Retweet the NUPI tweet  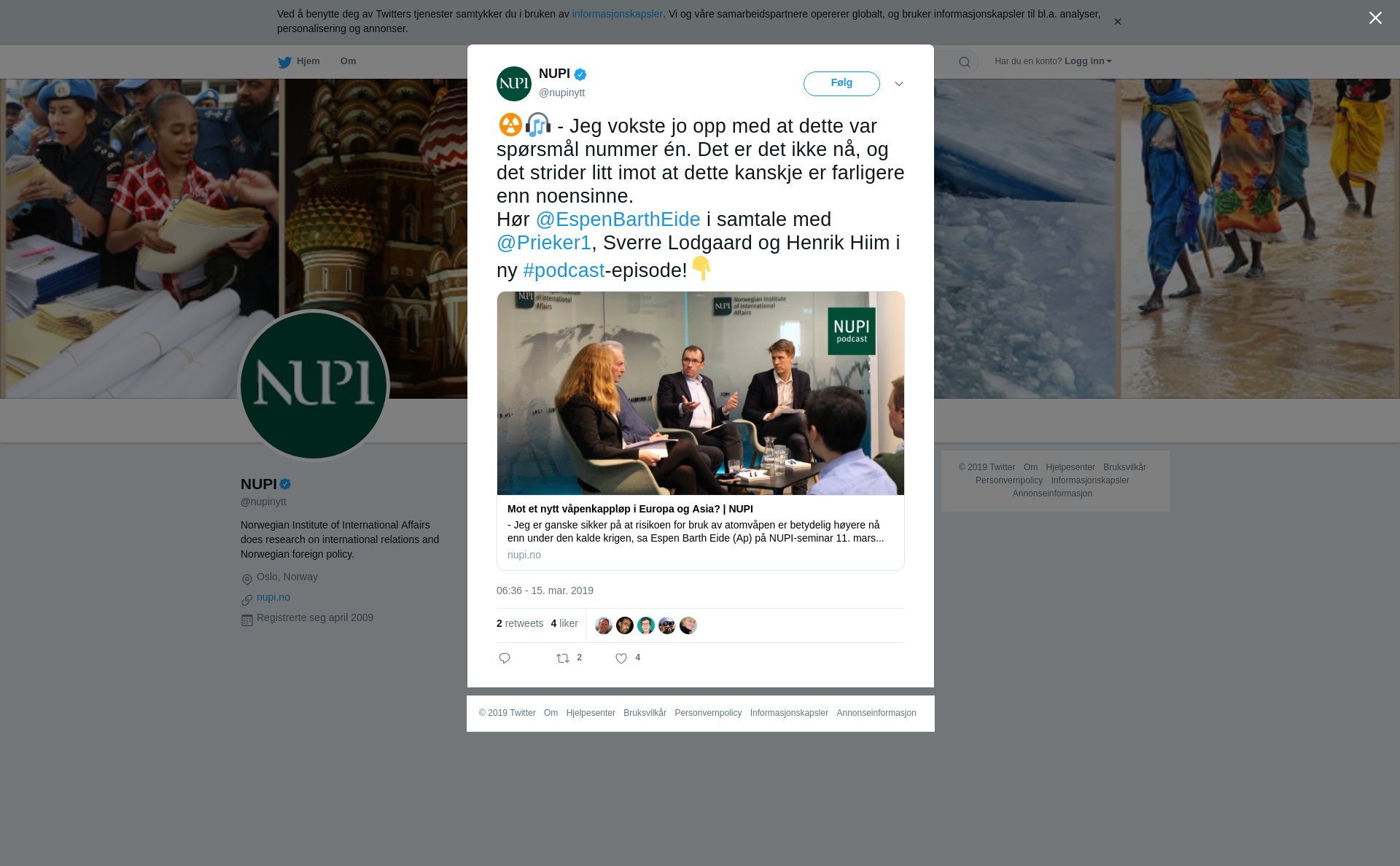[x=563, y=658]
